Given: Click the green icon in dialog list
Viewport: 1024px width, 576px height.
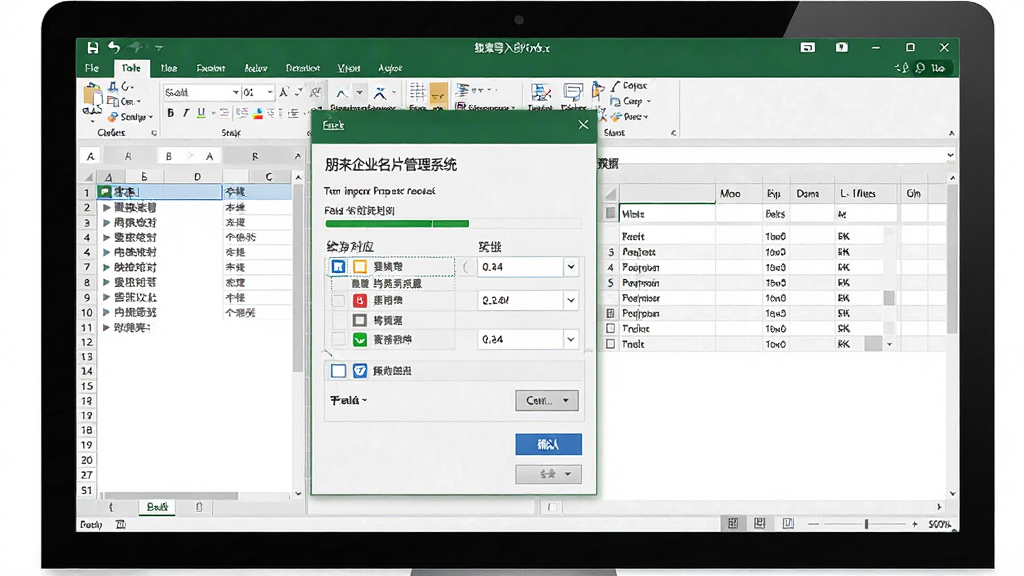Looking at the screenshot, I should pos(360,340).
